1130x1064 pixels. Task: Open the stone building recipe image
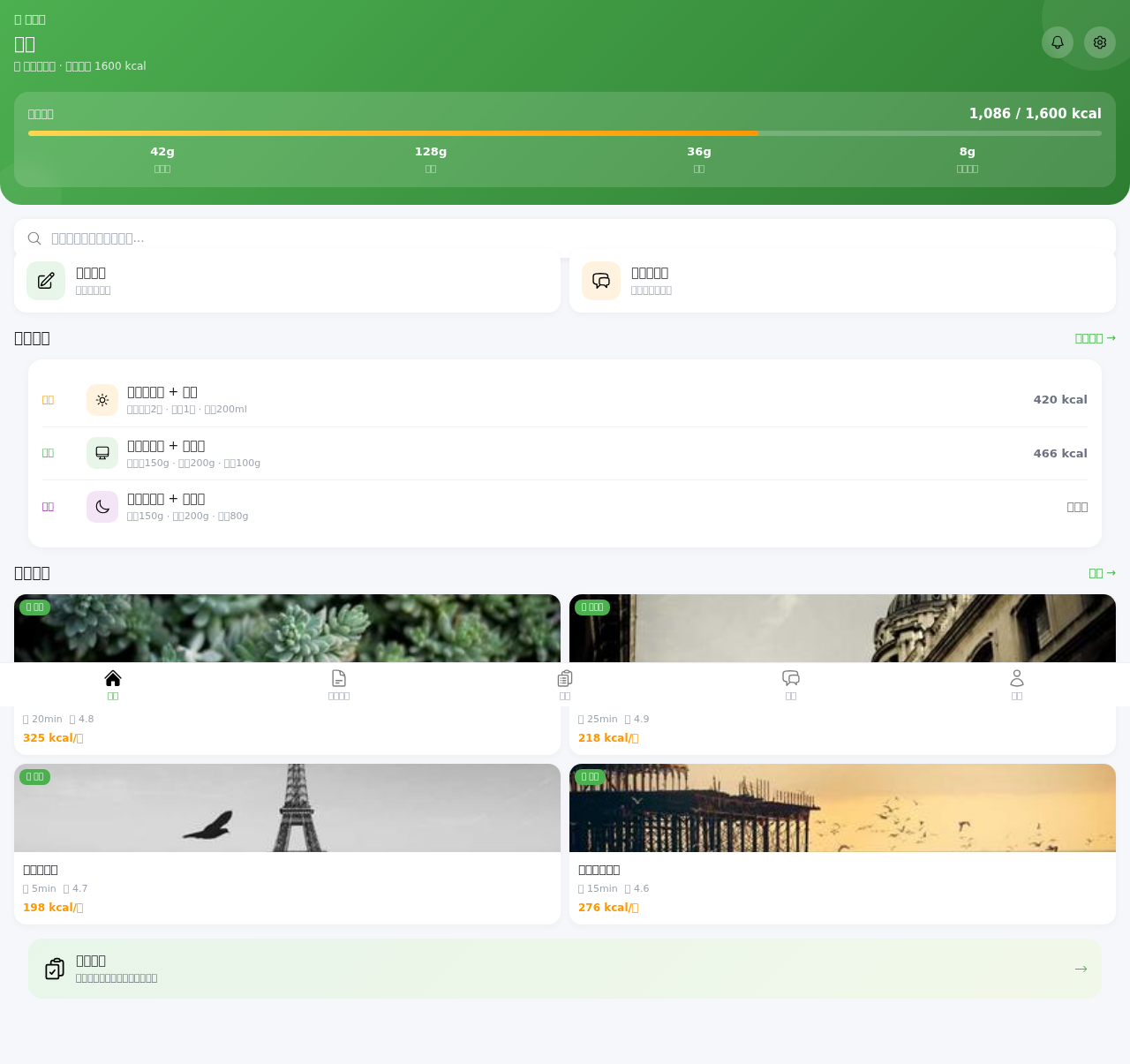842,629
